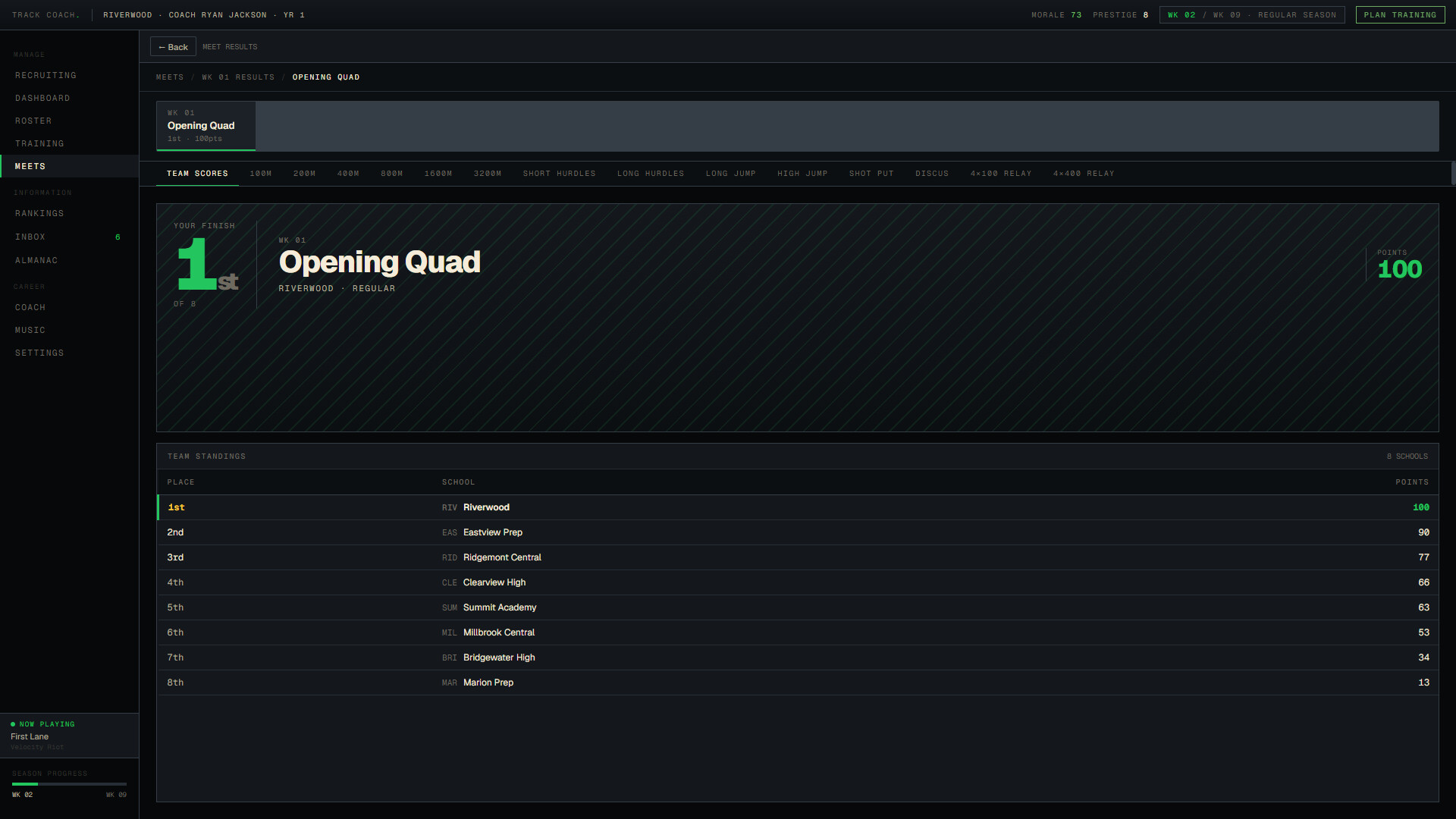
Task: Click WK 01 Results breadcrumb
Action: tap(238, 77)
